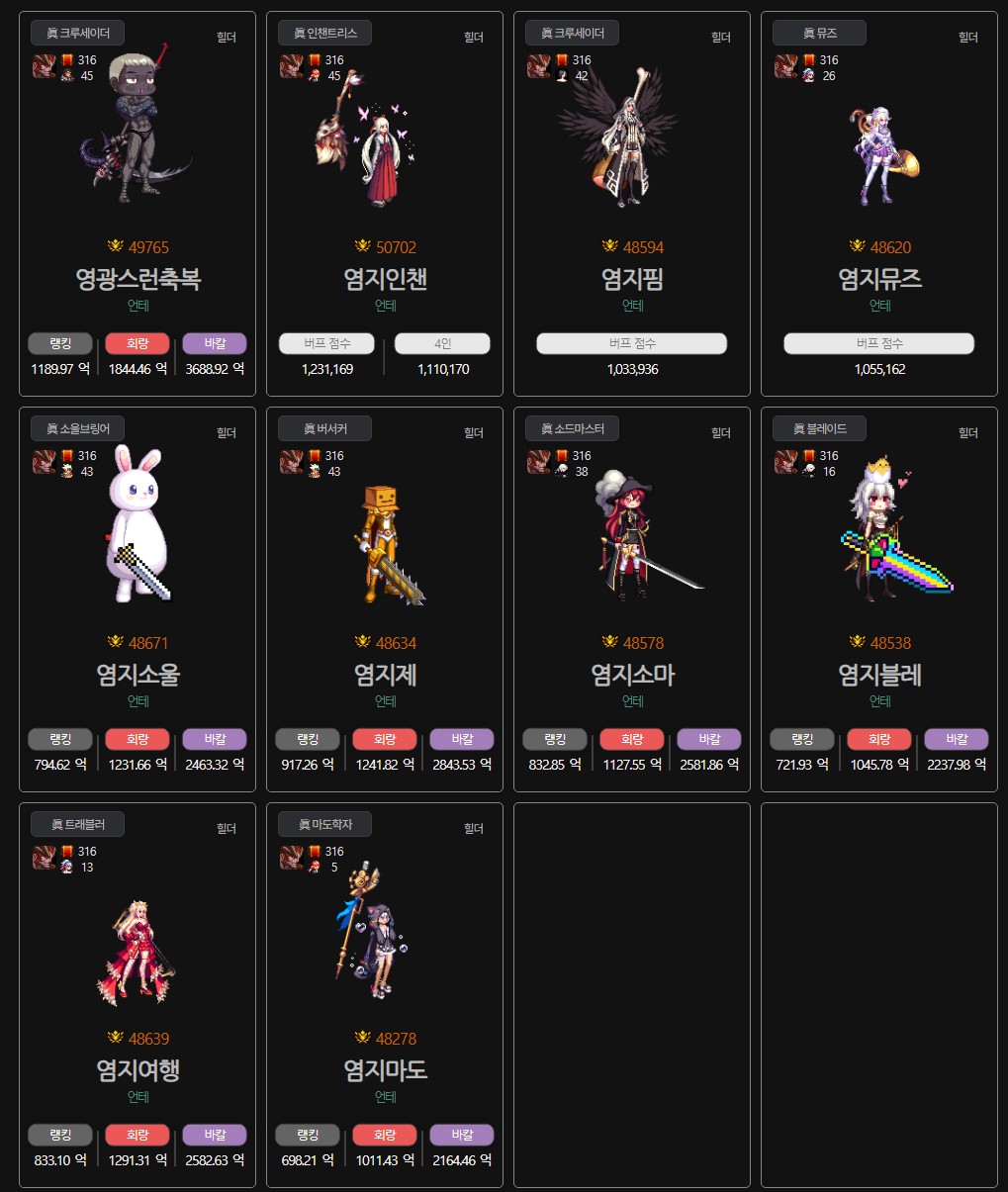Open the 언테 adventure link under 염지마도
Viewport: 1008px width, 1192px height.
(385, 1097)
